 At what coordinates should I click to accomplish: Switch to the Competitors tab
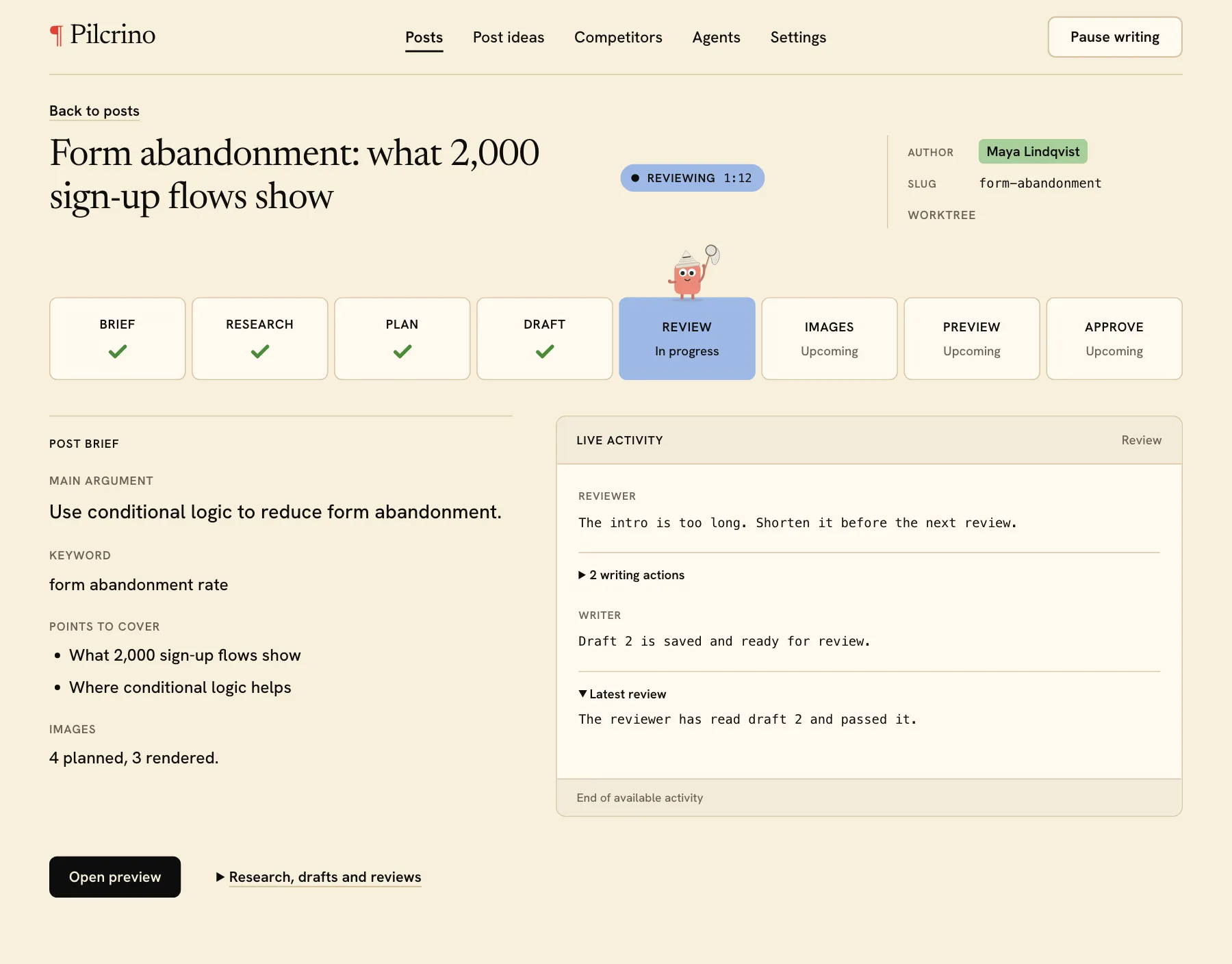coord(618,37)
